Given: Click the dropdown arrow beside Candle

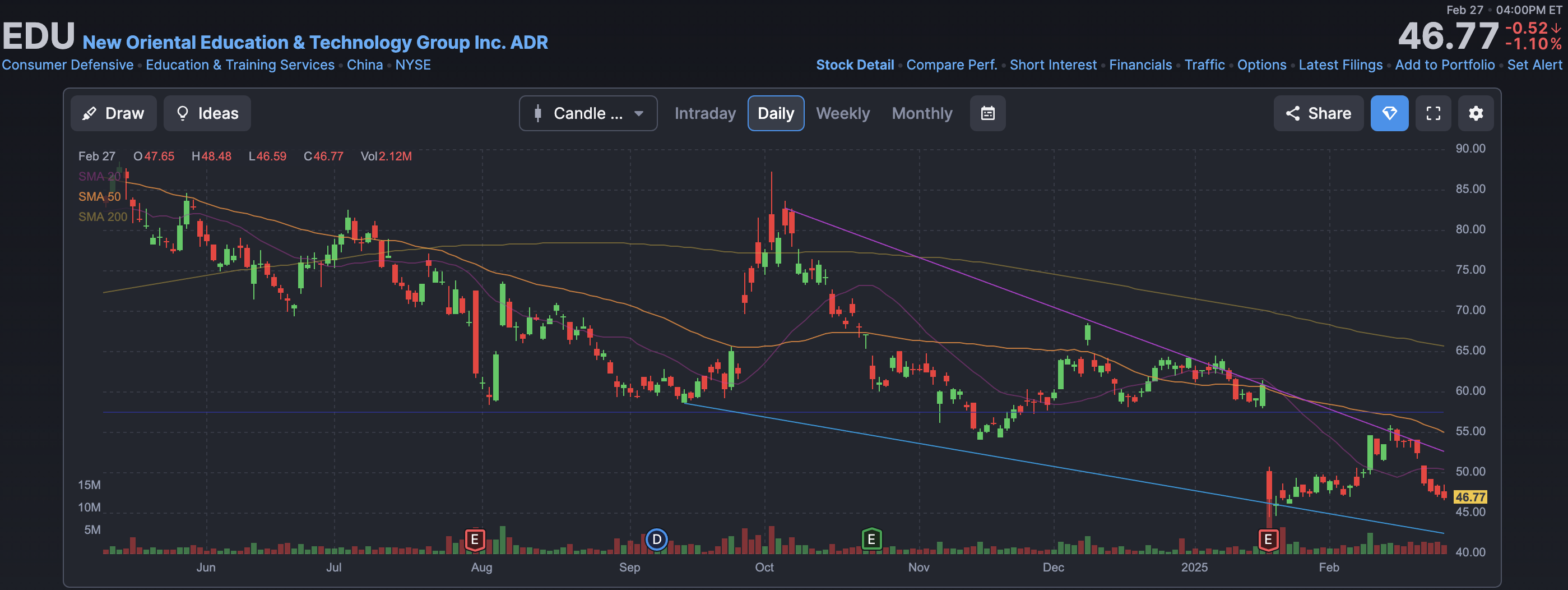Looking at the screenshot, I should point(638,114).
